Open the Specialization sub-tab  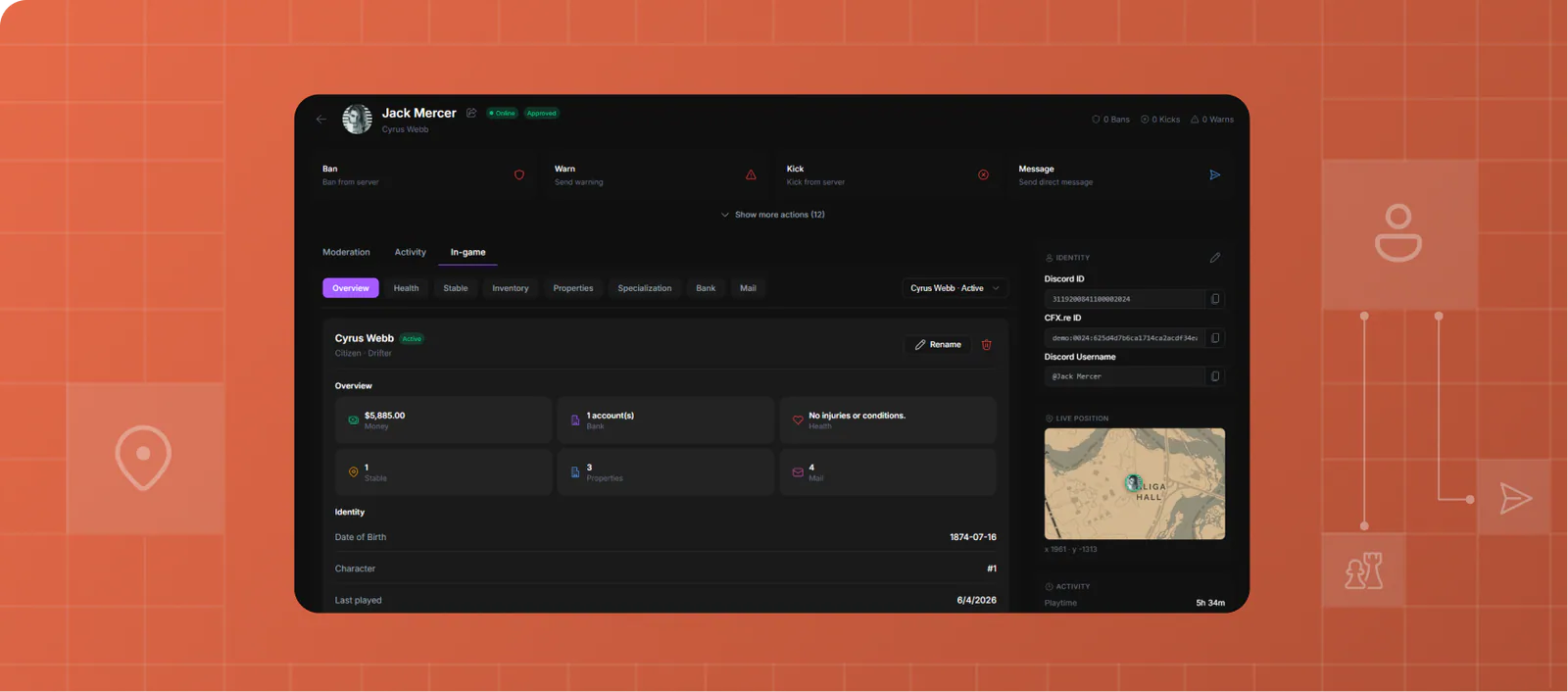pyautogui.click(x=644, y=288)
